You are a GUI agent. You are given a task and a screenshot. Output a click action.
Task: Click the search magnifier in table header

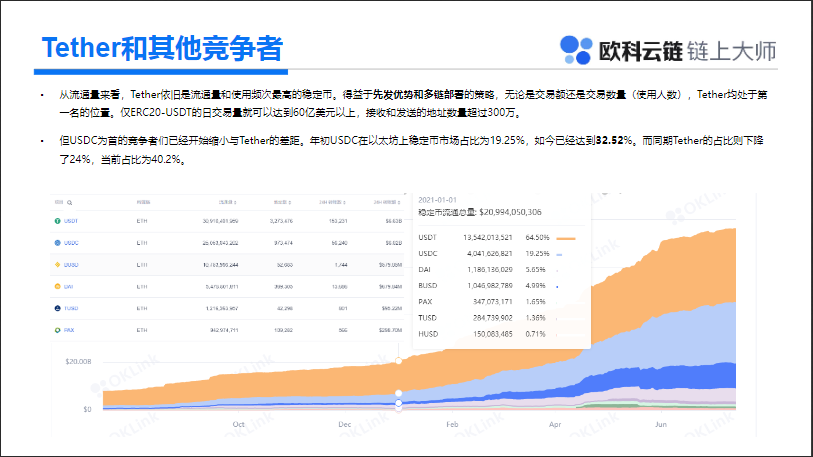click(x=69, y=202)
